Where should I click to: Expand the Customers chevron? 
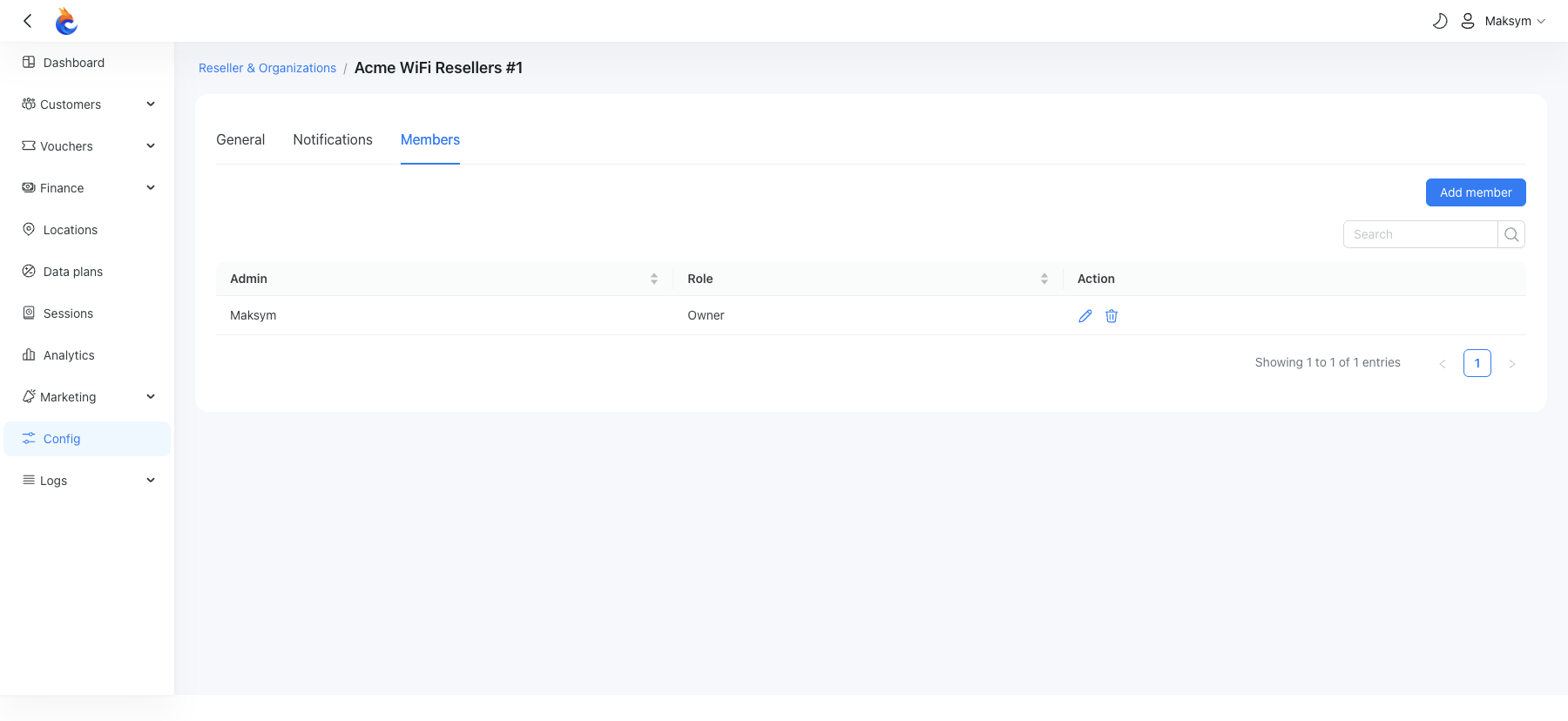[151, 104]
